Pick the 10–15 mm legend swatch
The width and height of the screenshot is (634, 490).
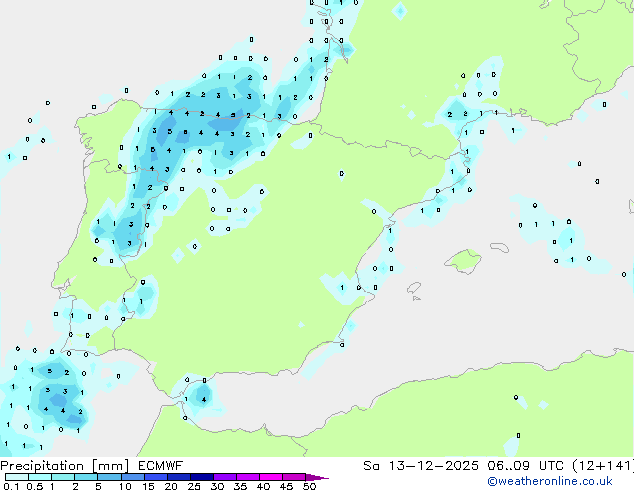(132, 477)
